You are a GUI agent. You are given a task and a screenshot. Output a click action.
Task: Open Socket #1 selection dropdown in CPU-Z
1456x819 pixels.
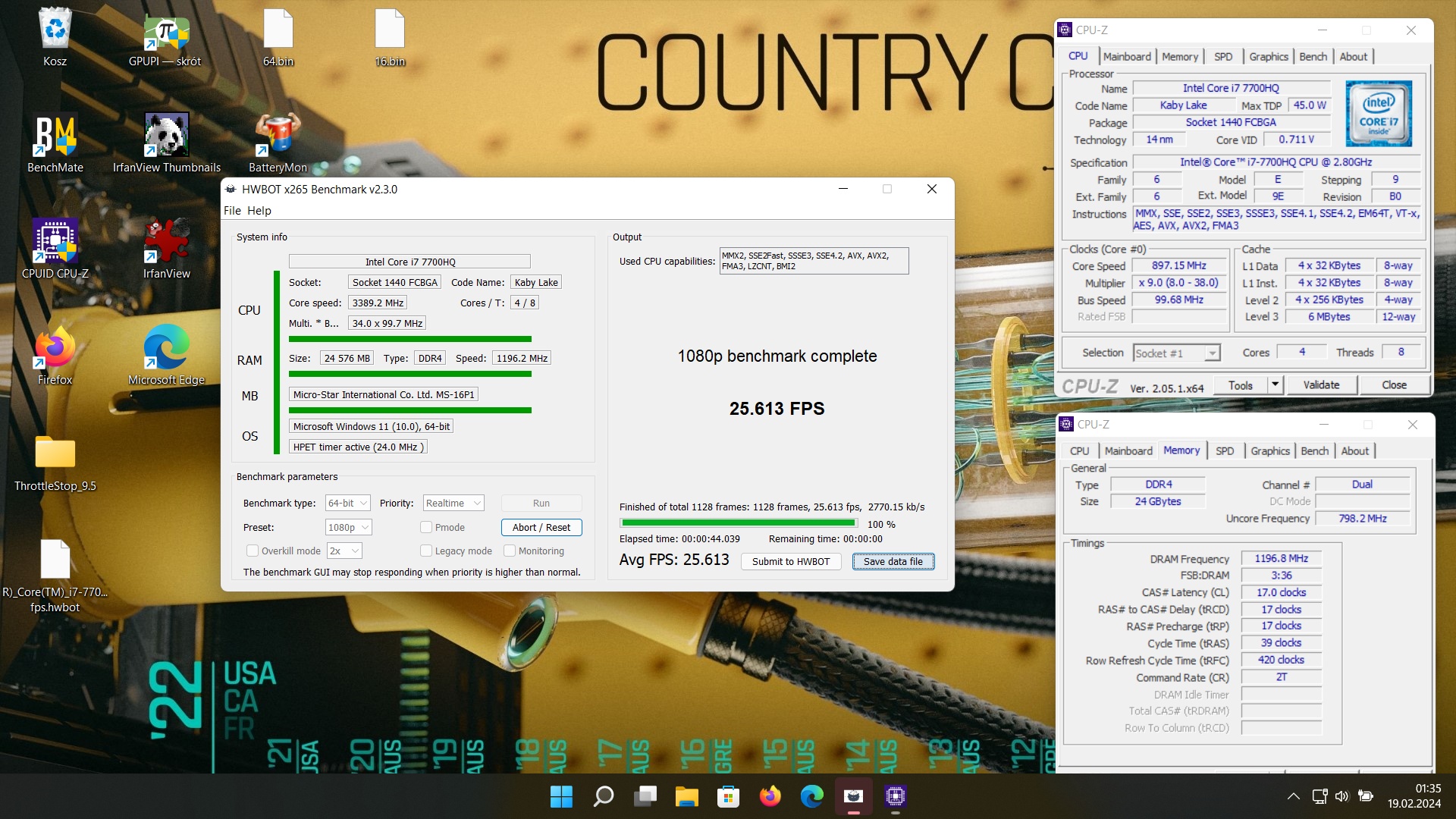[x=1176, y=353]
